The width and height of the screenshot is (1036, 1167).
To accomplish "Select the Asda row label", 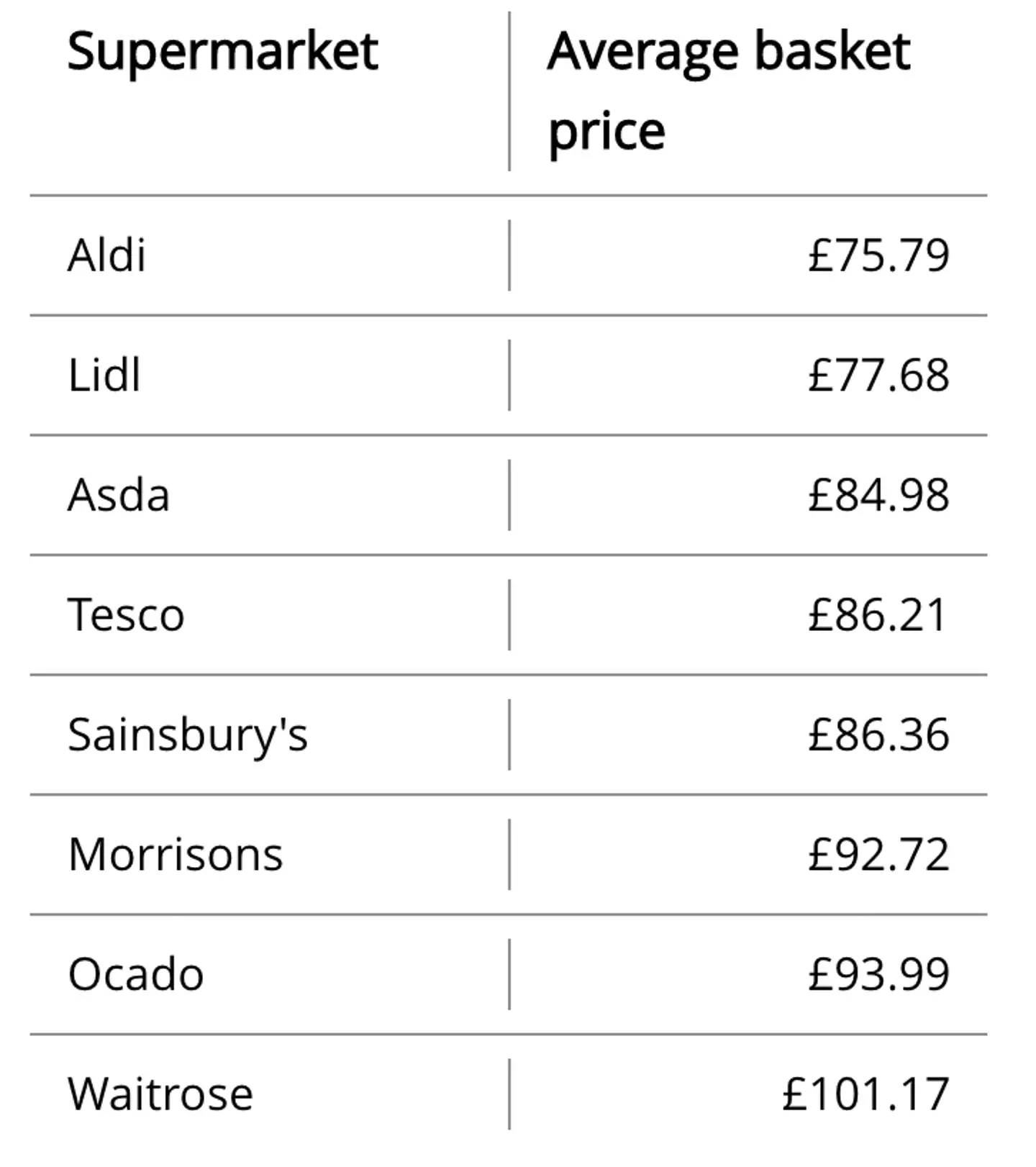I will pos(119,496).
